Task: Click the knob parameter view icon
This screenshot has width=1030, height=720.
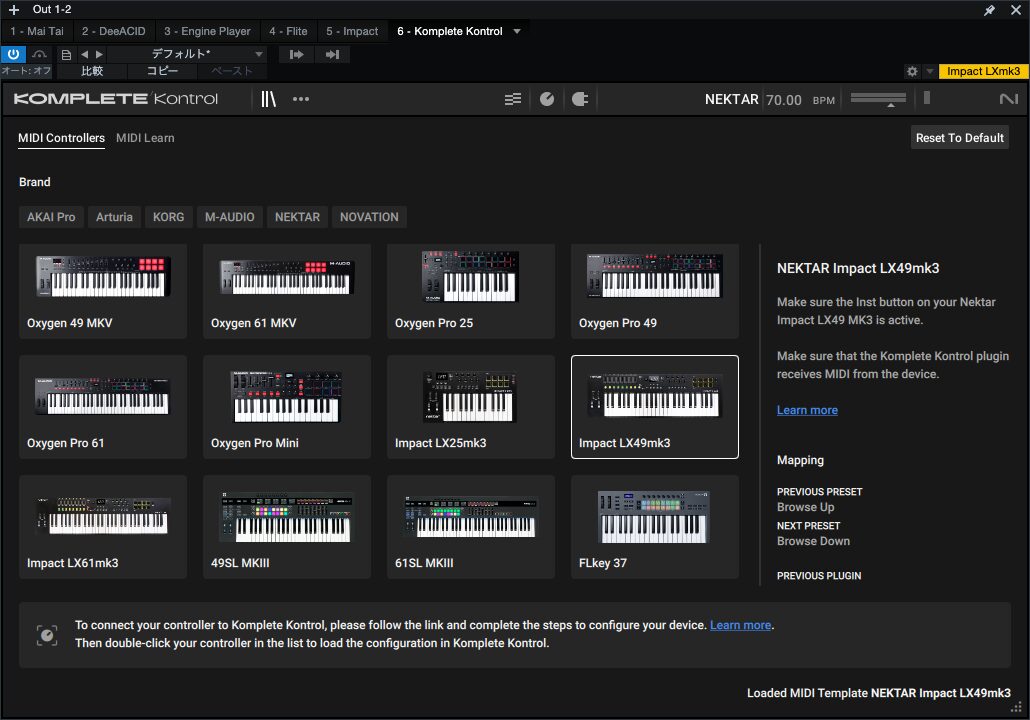Action: (547, 99)
